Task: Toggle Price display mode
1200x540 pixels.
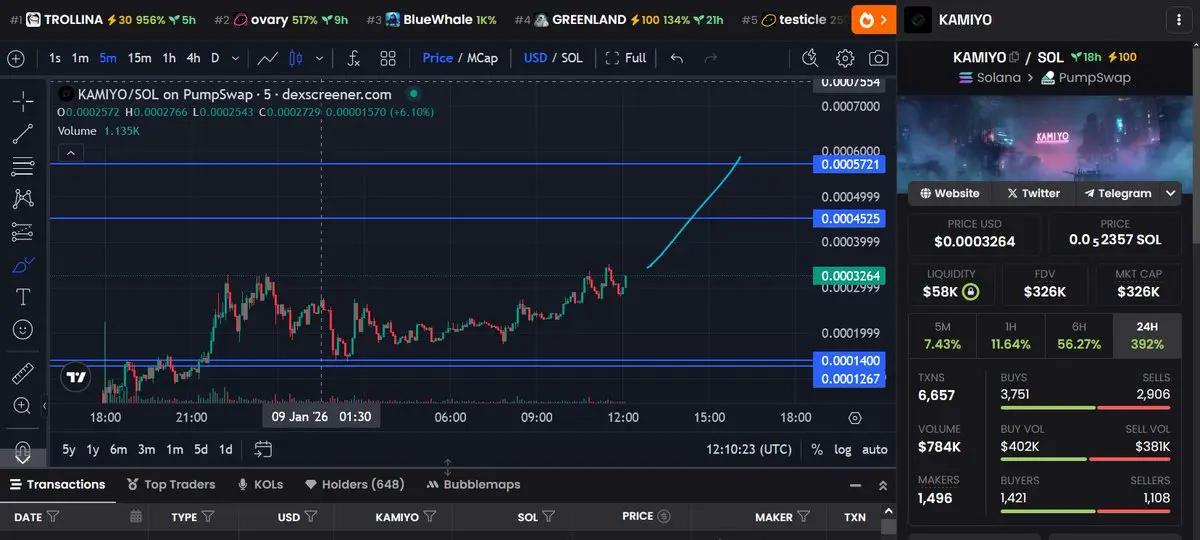Action: coord(438,58)
